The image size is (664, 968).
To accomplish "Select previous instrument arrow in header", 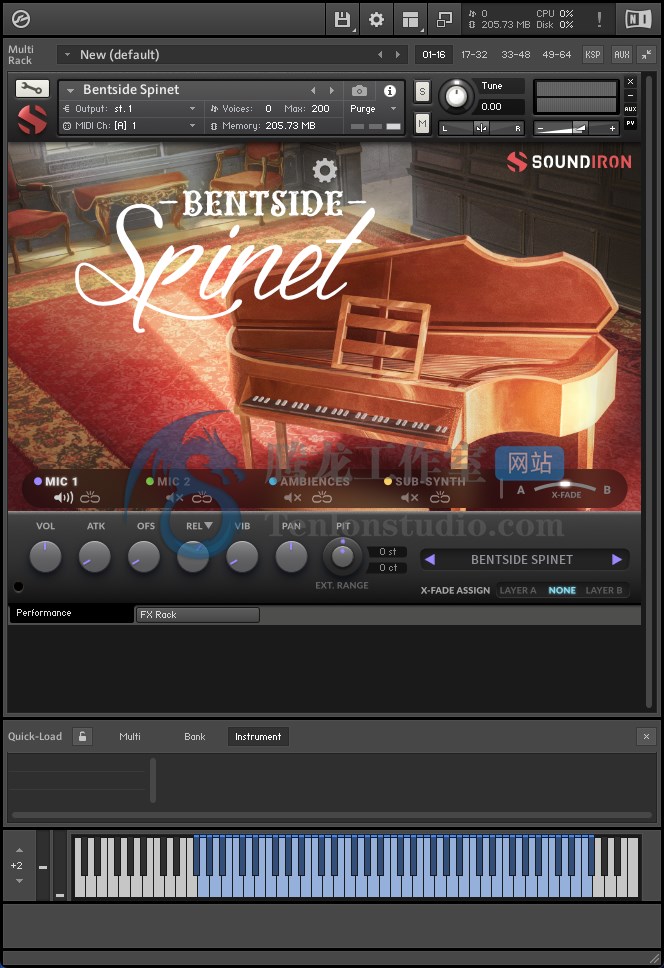I will click(x=313, y=90).
